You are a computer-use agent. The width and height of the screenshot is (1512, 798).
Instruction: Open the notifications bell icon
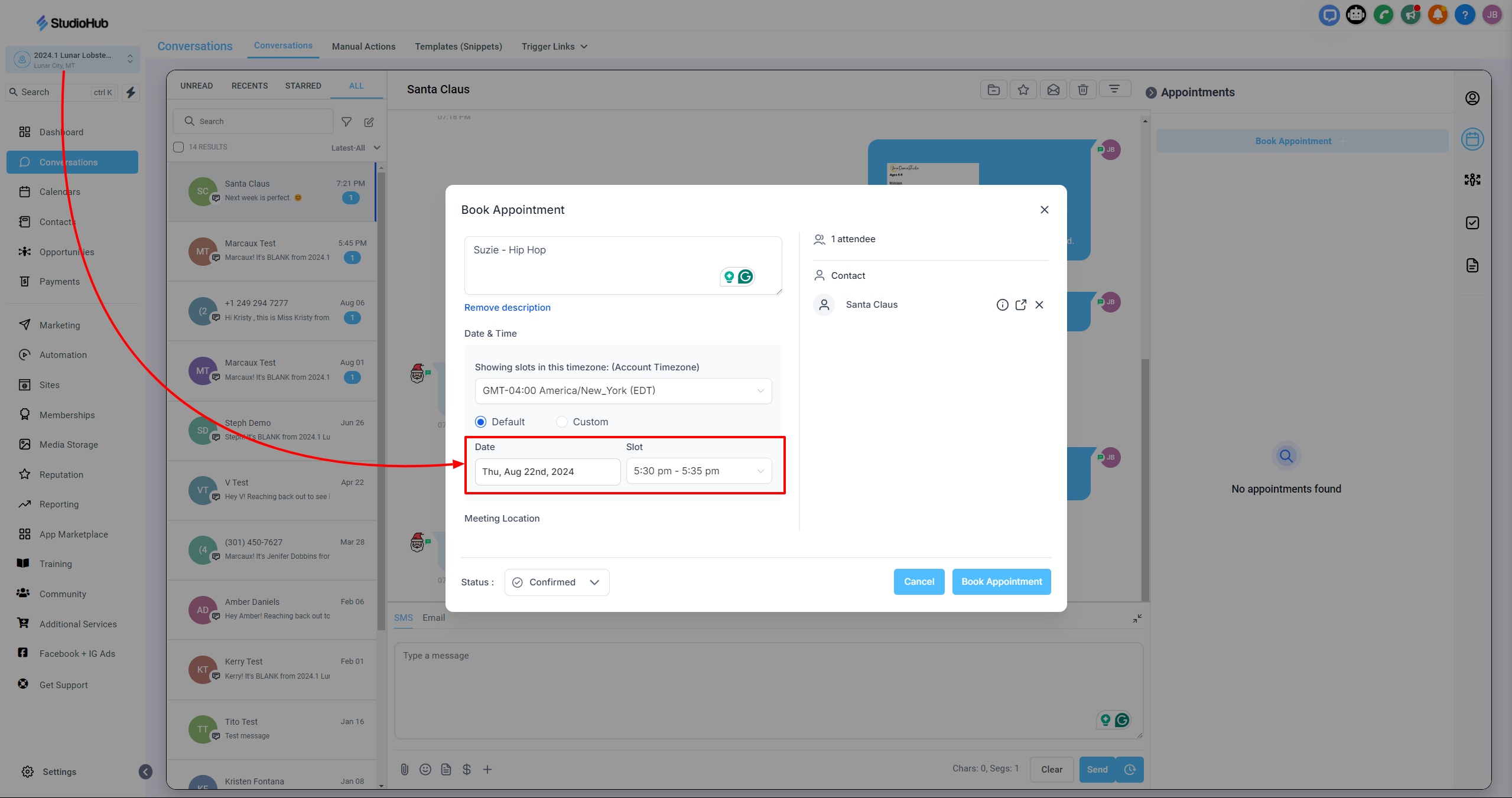(x=1437, y=15)
